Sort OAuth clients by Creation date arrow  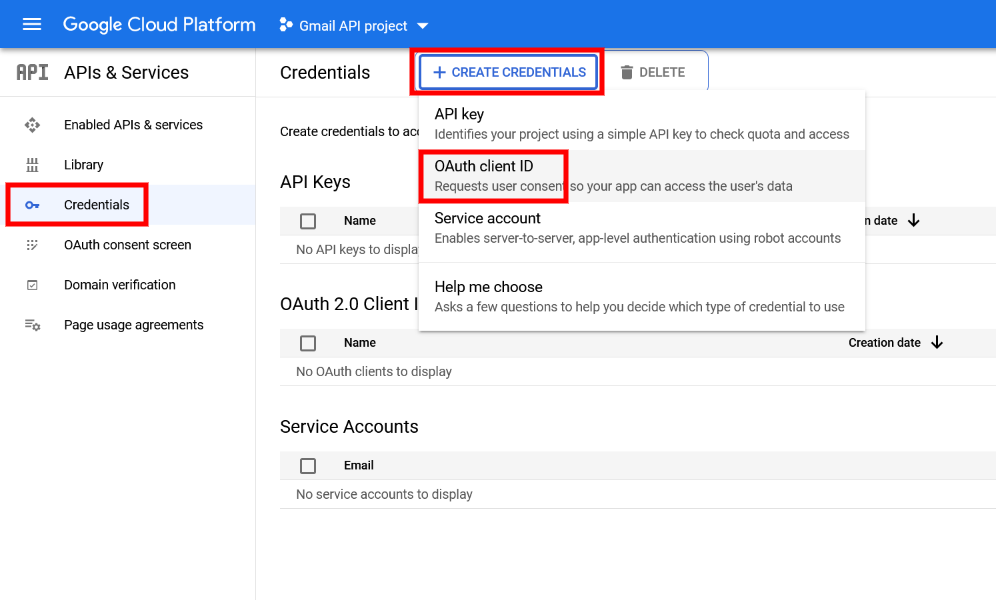[x=937, y=342]
